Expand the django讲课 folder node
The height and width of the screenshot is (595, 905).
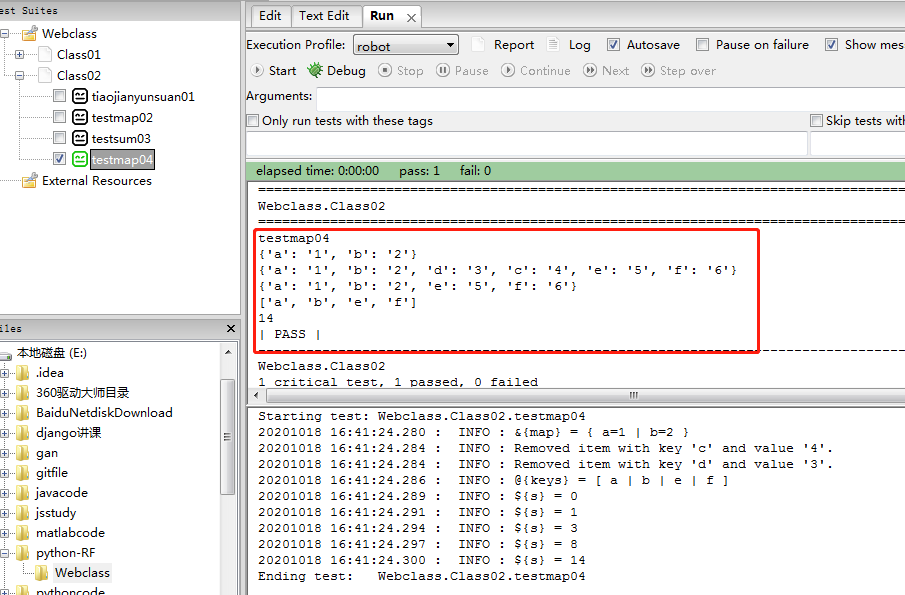4,433
